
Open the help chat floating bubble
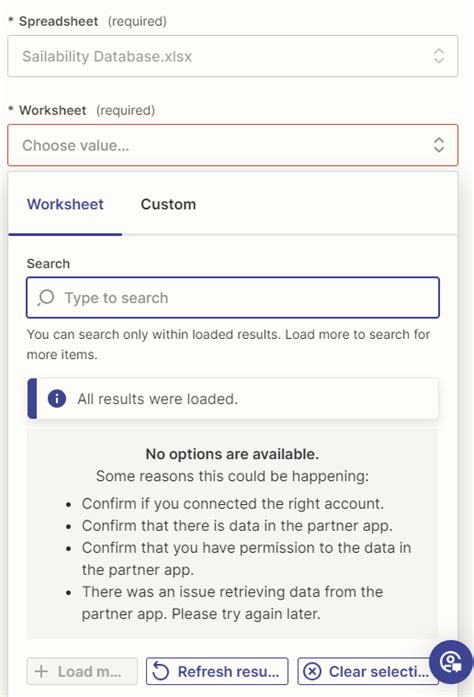(451, 662)
